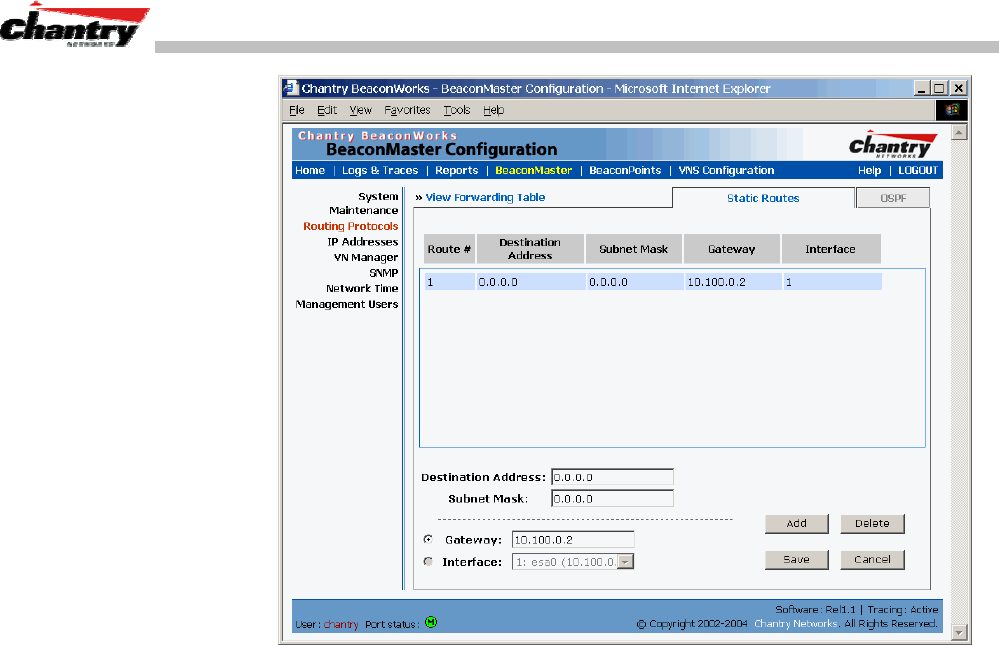Select VN Manager in sidebar
This screenshot has width=999, height=645.
(x=366, y=257)
